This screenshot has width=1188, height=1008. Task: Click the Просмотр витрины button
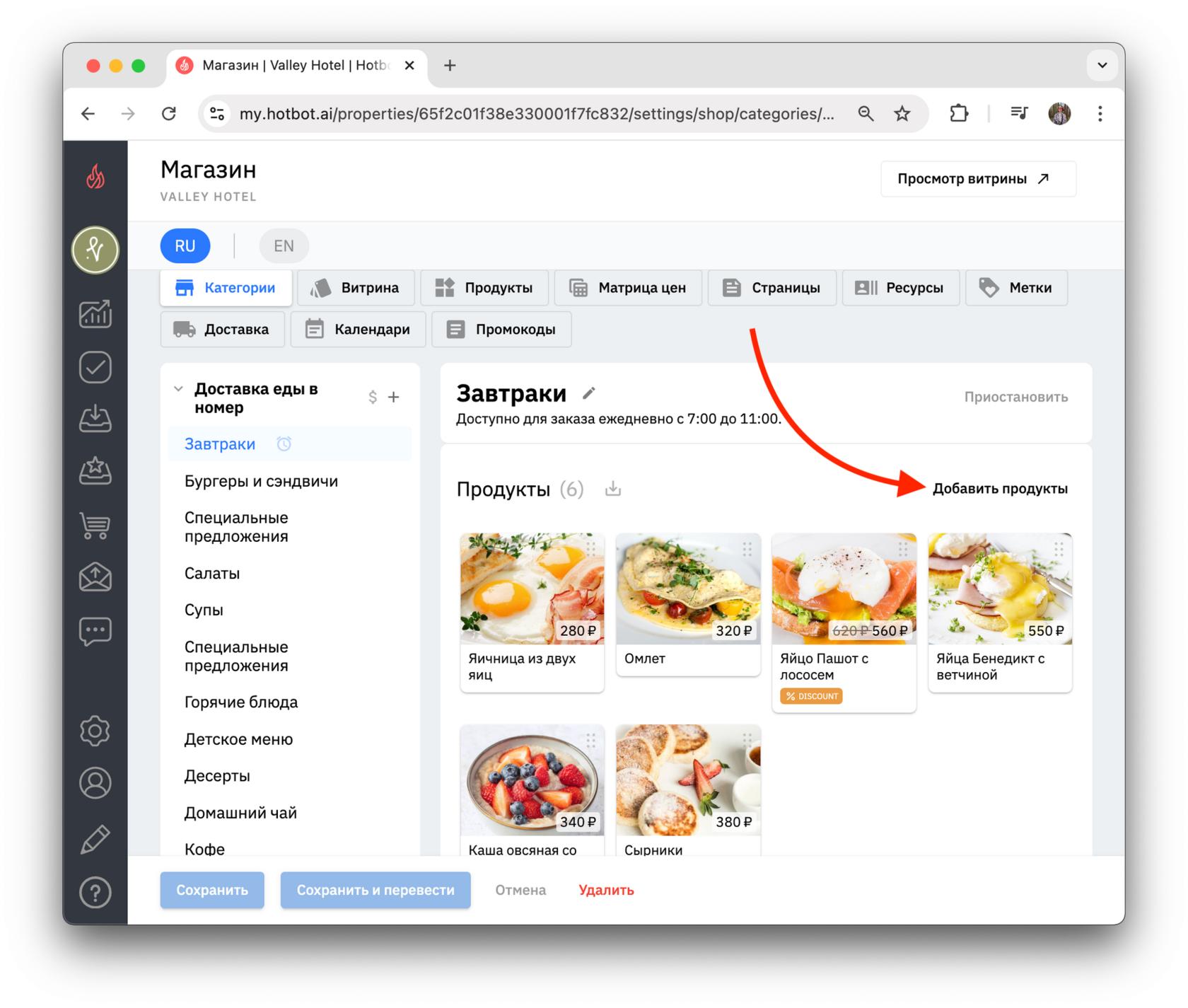point(978,179)
